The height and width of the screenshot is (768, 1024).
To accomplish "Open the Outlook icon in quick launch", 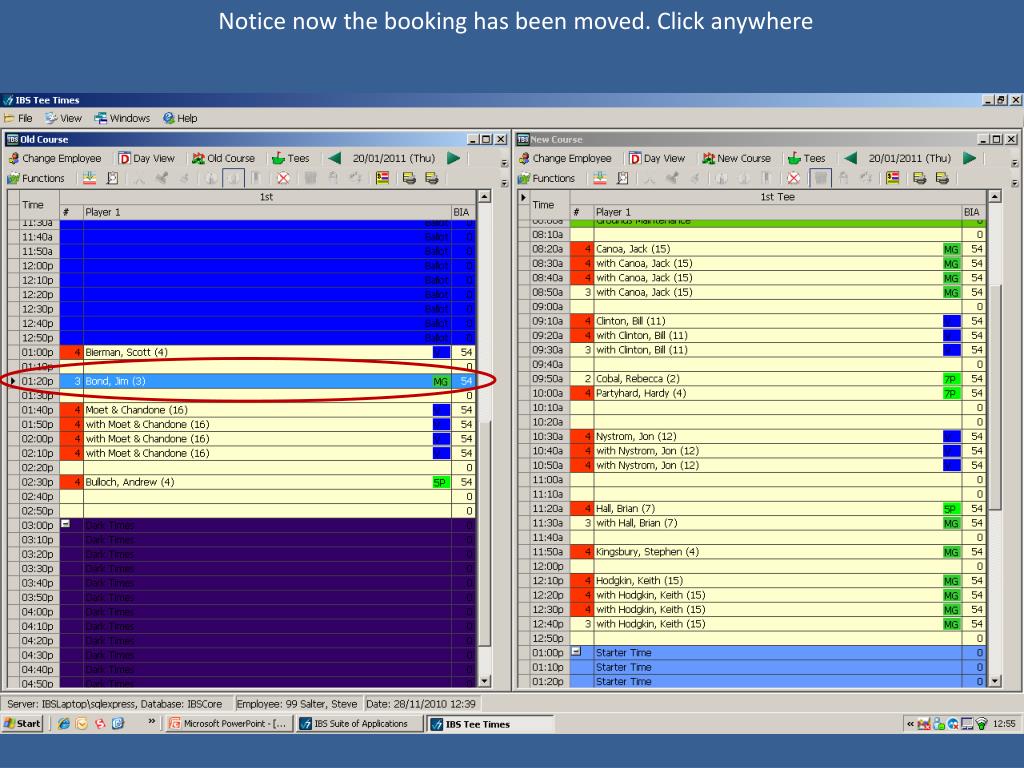I will click(x=82, y=724).
